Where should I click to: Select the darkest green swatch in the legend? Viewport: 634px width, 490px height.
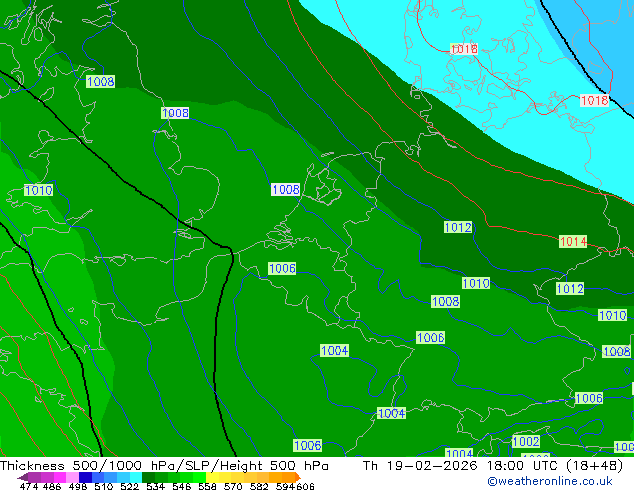(x=148, y=477)
